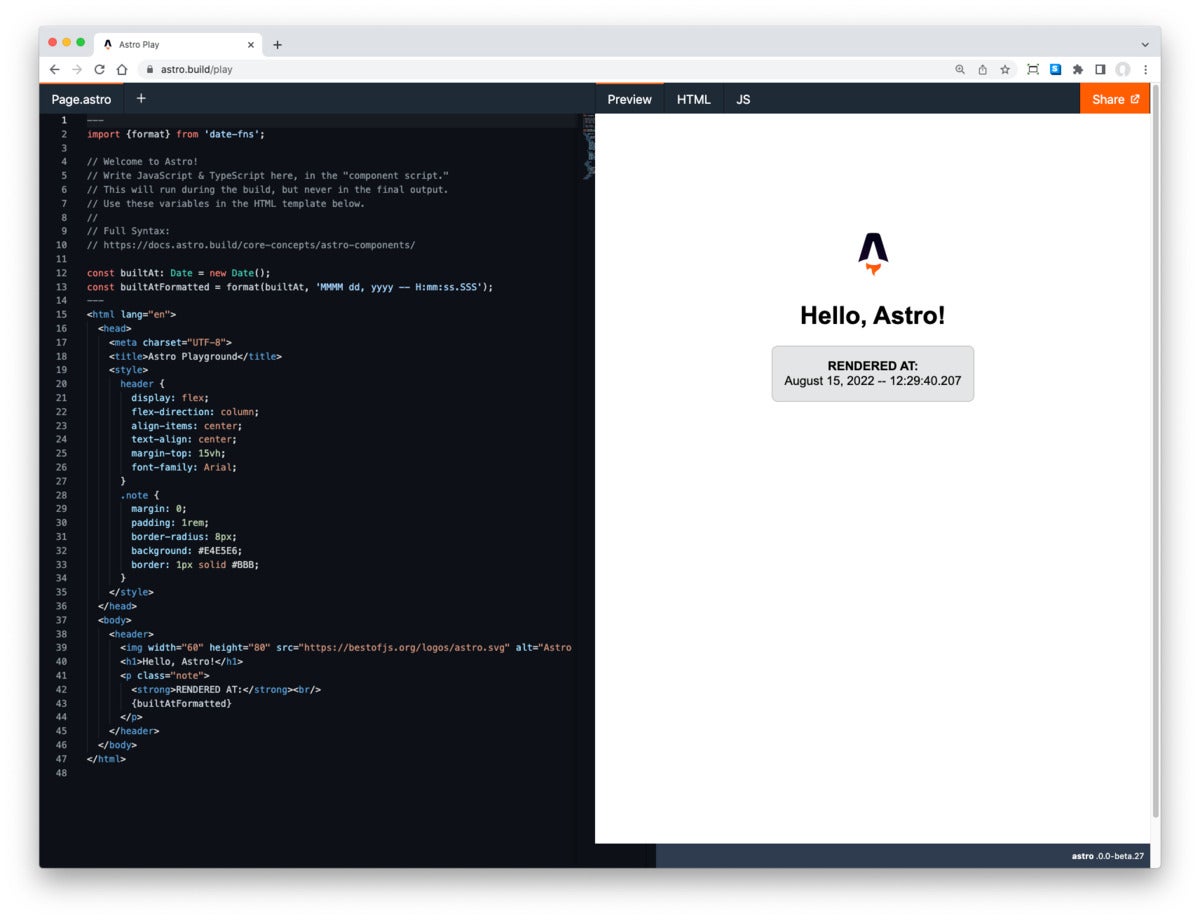
Task: Expand the tab search chevron
Action: (x=1145, y=45)
